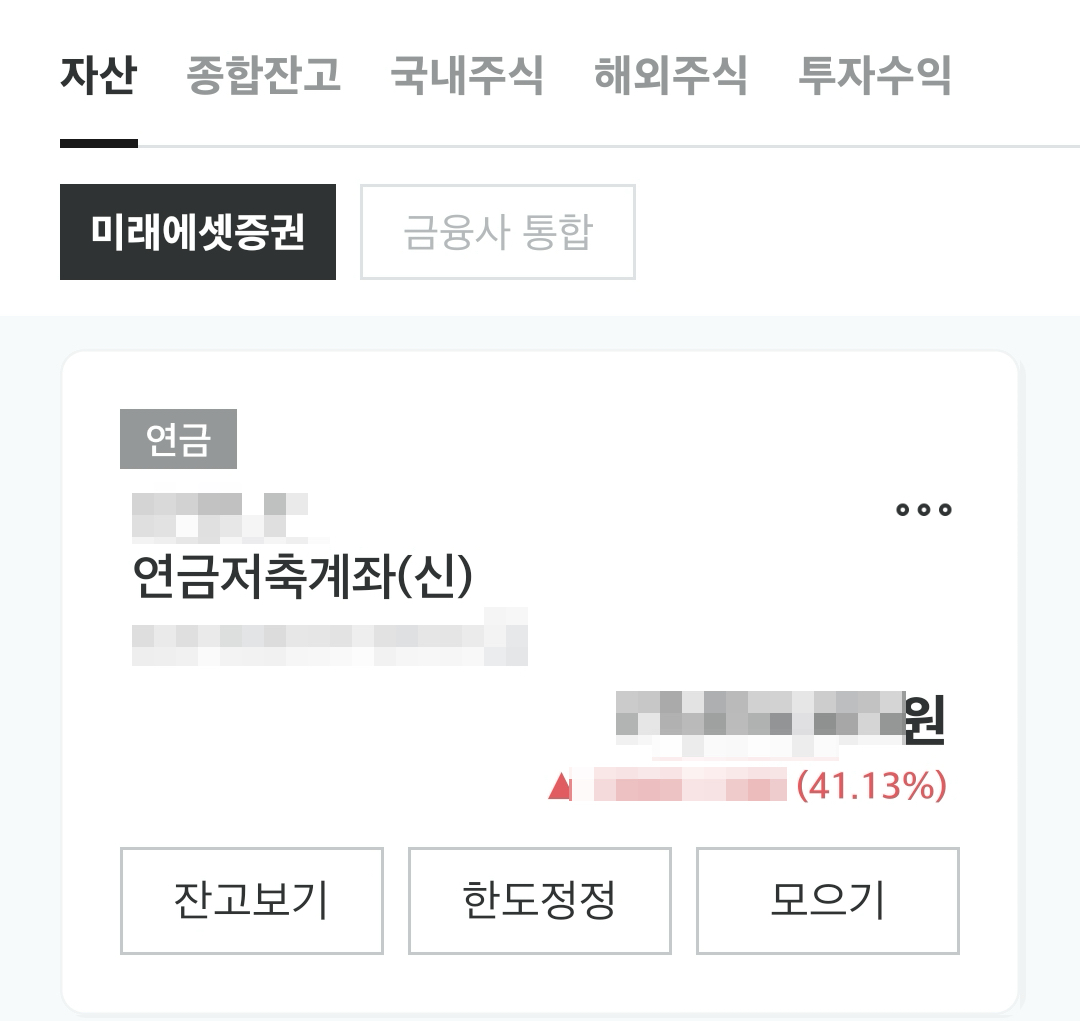The width and height of the screenshot is (1080, 1021).
Task: Open the 연금저축계좌(신) account title
Action: (302, 576)
